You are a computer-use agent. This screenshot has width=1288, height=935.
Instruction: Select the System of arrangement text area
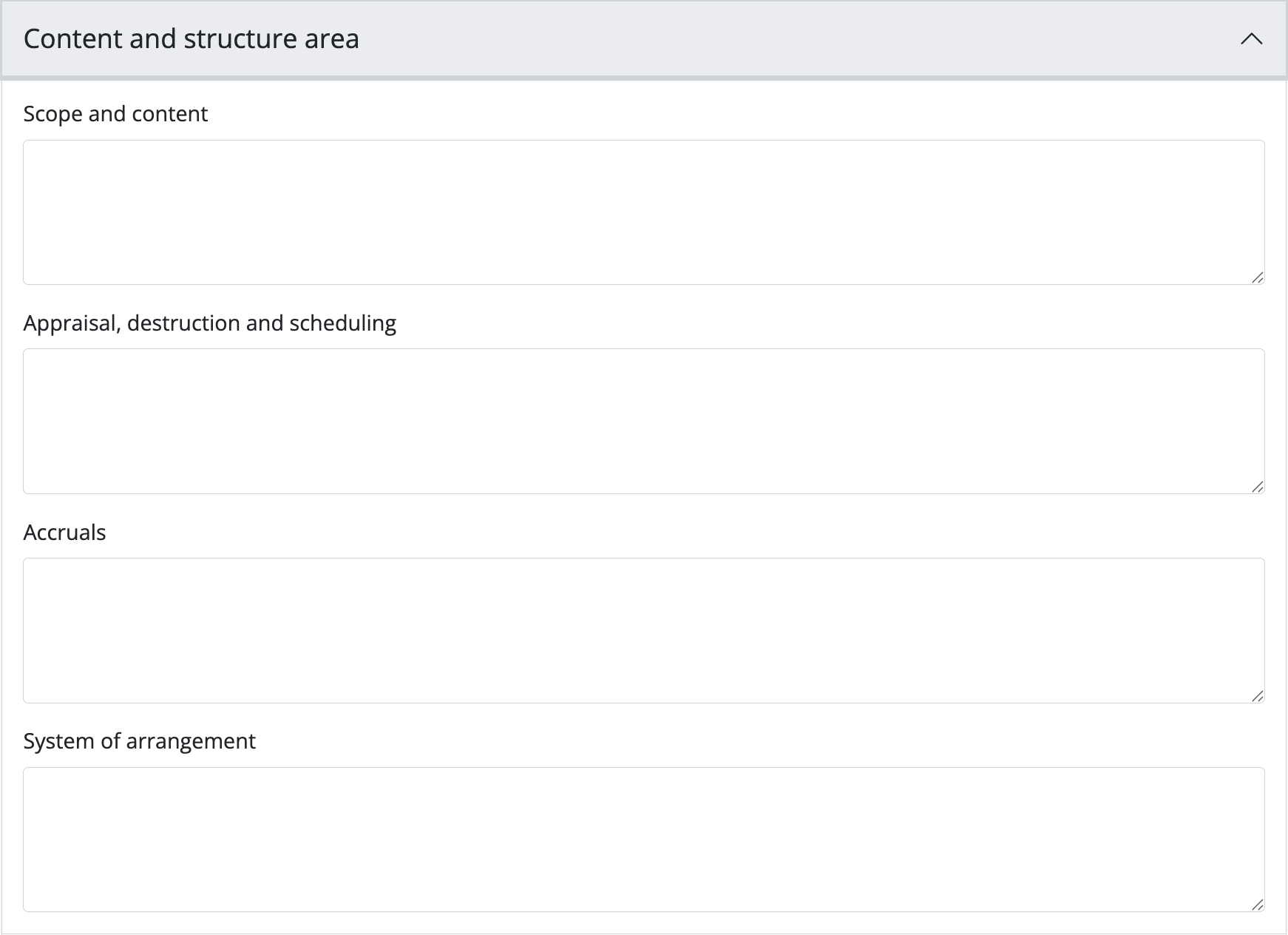click(643, 840)
